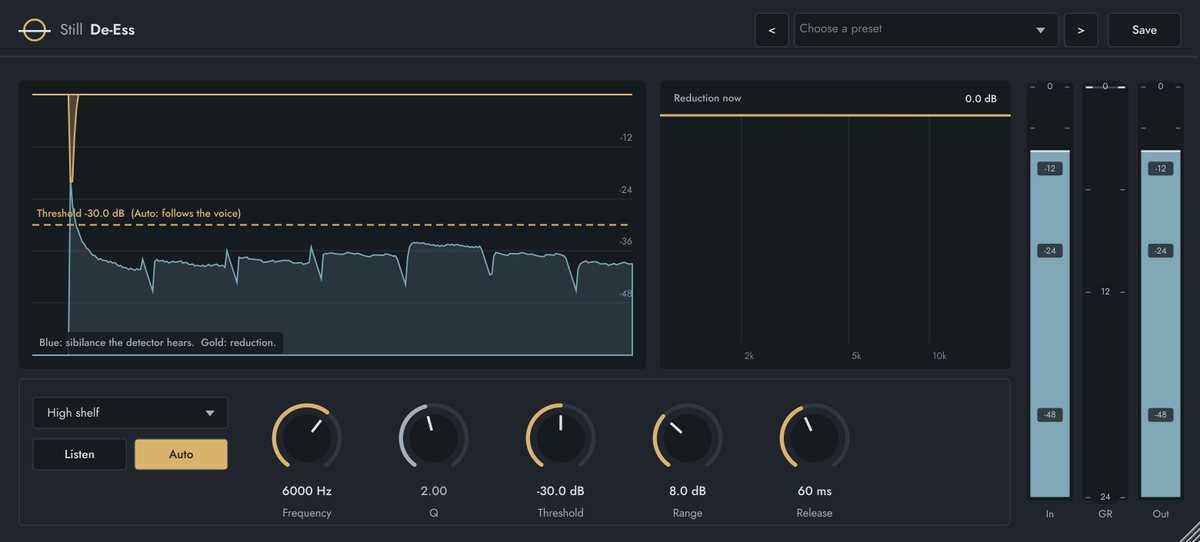Click the Release knob
The width and height of the screenshot is (1200, 542).
click(x=814, y=438)
